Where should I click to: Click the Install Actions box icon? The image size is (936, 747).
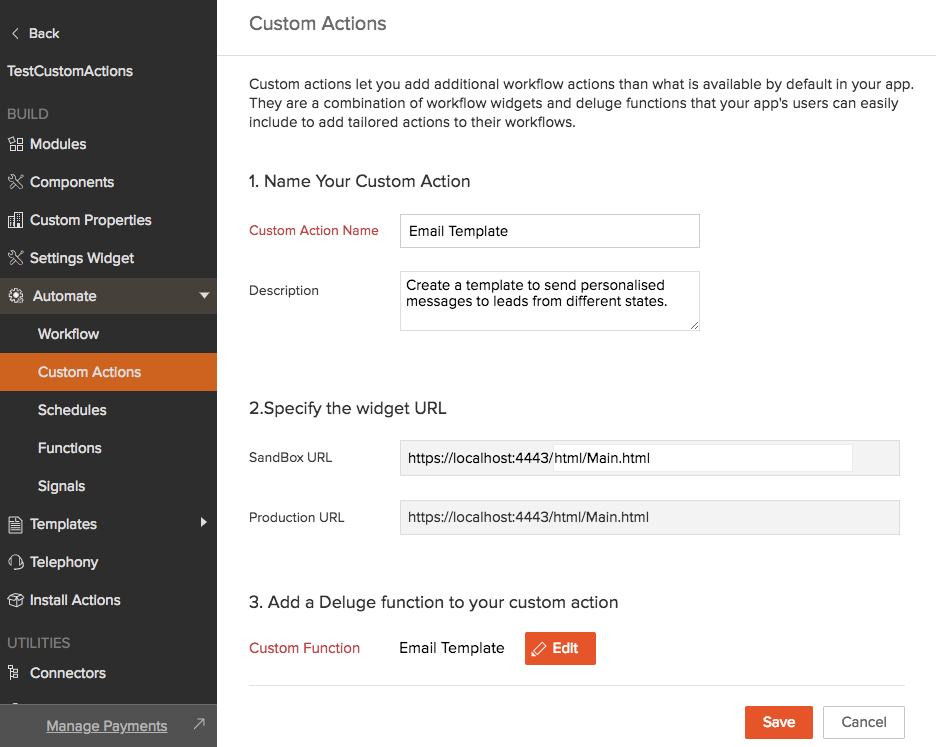click(15, 600)
